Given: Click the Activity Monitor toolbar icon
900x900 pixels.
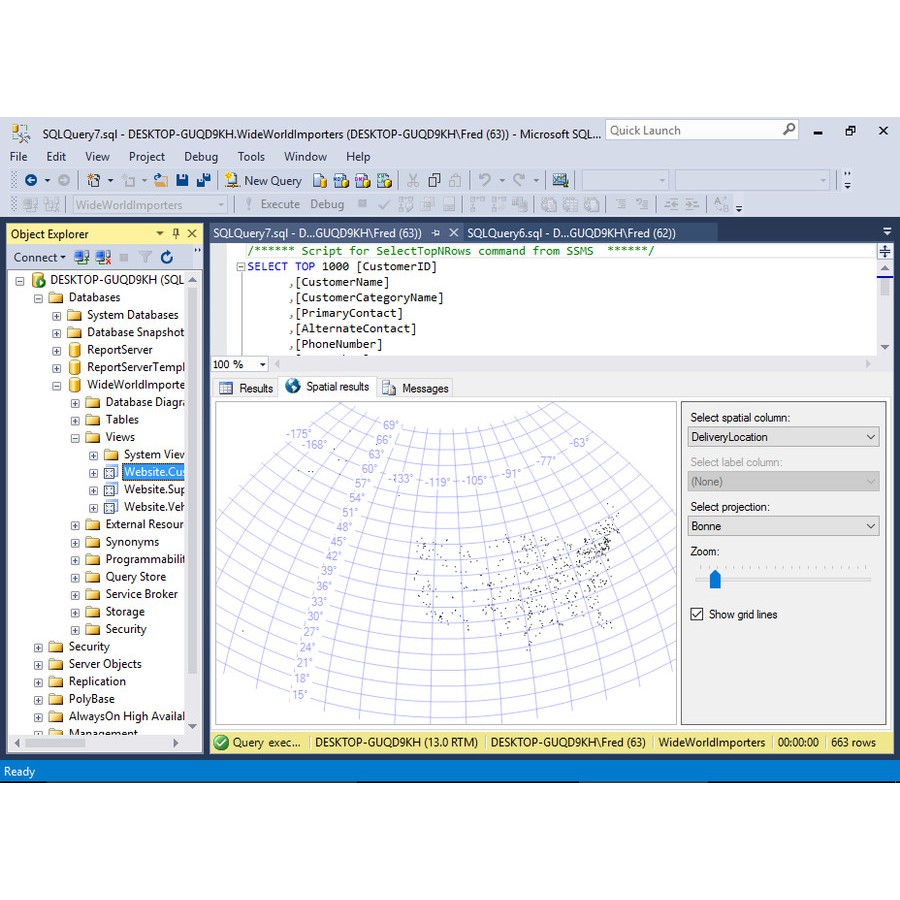Looking at the screenshot, I should pos(560,181).
